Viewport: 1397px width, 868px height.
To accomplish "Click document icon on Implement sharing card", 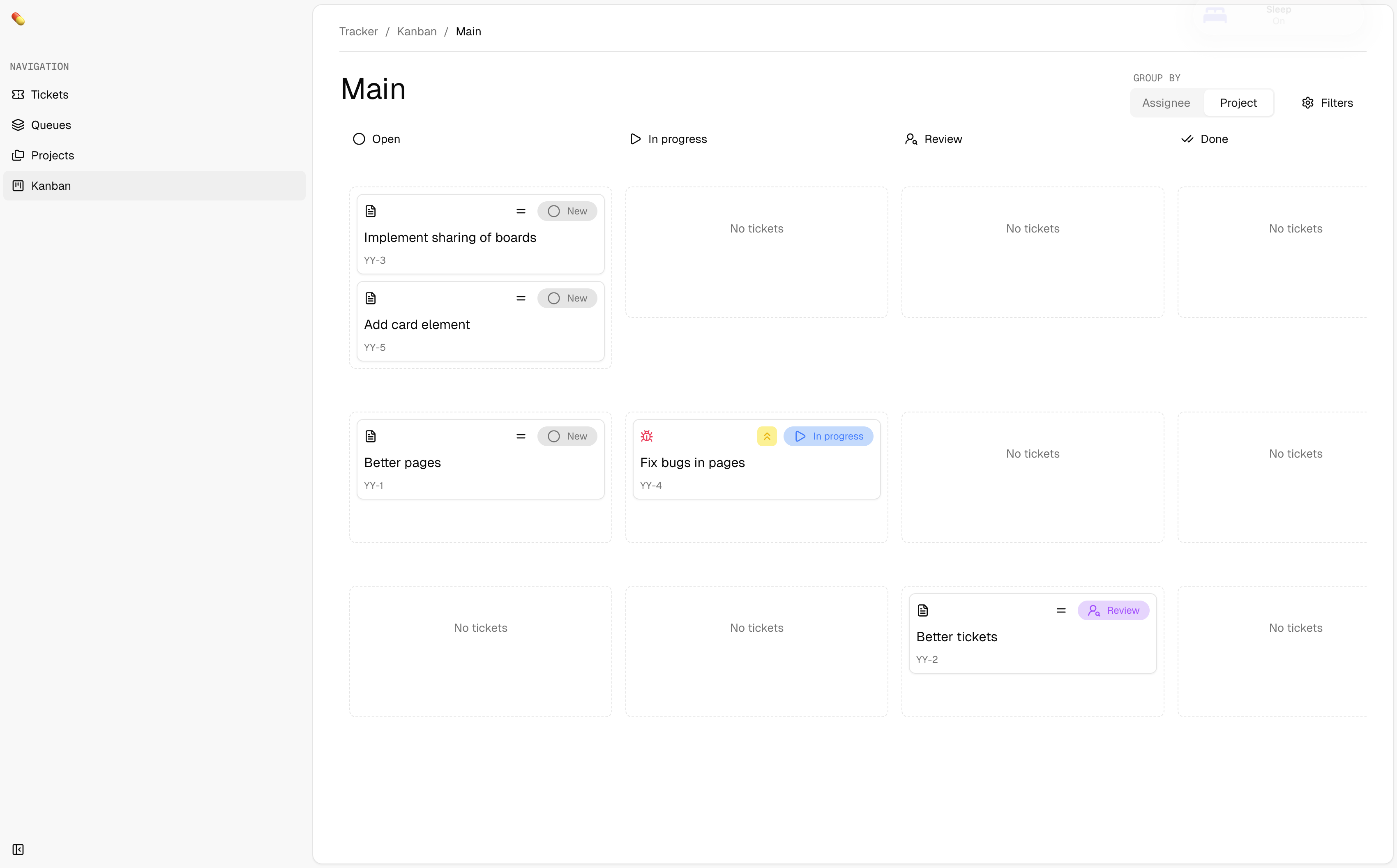I will click(370, 211).
